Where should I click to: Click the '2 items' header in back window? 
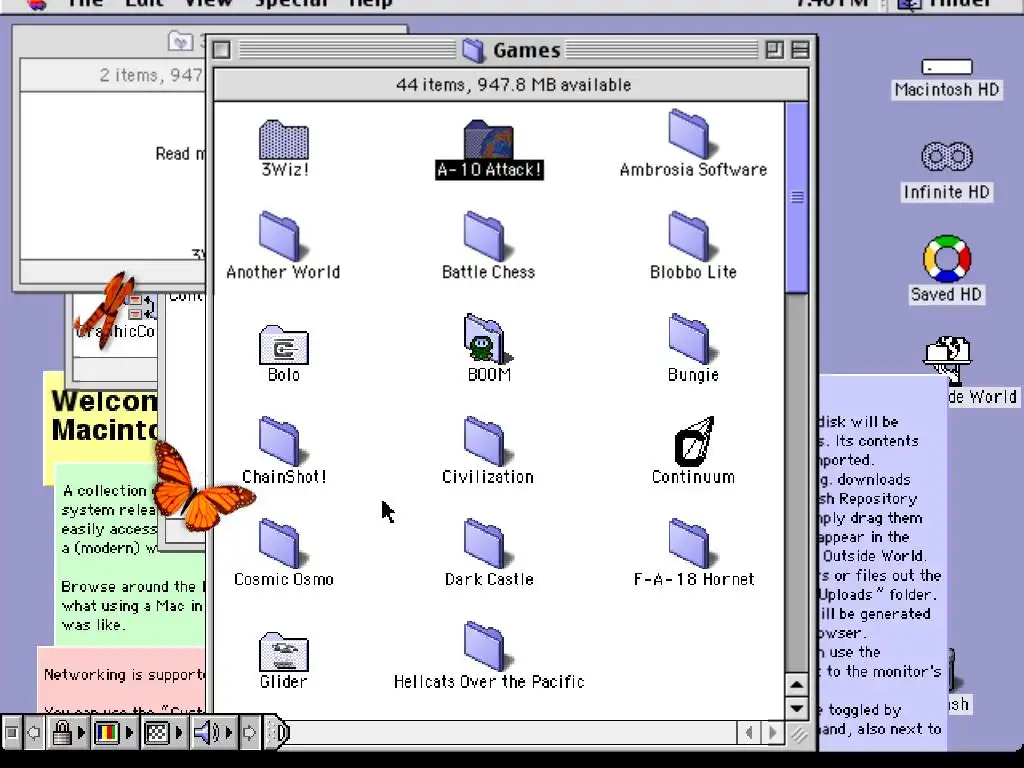(150, 76)
